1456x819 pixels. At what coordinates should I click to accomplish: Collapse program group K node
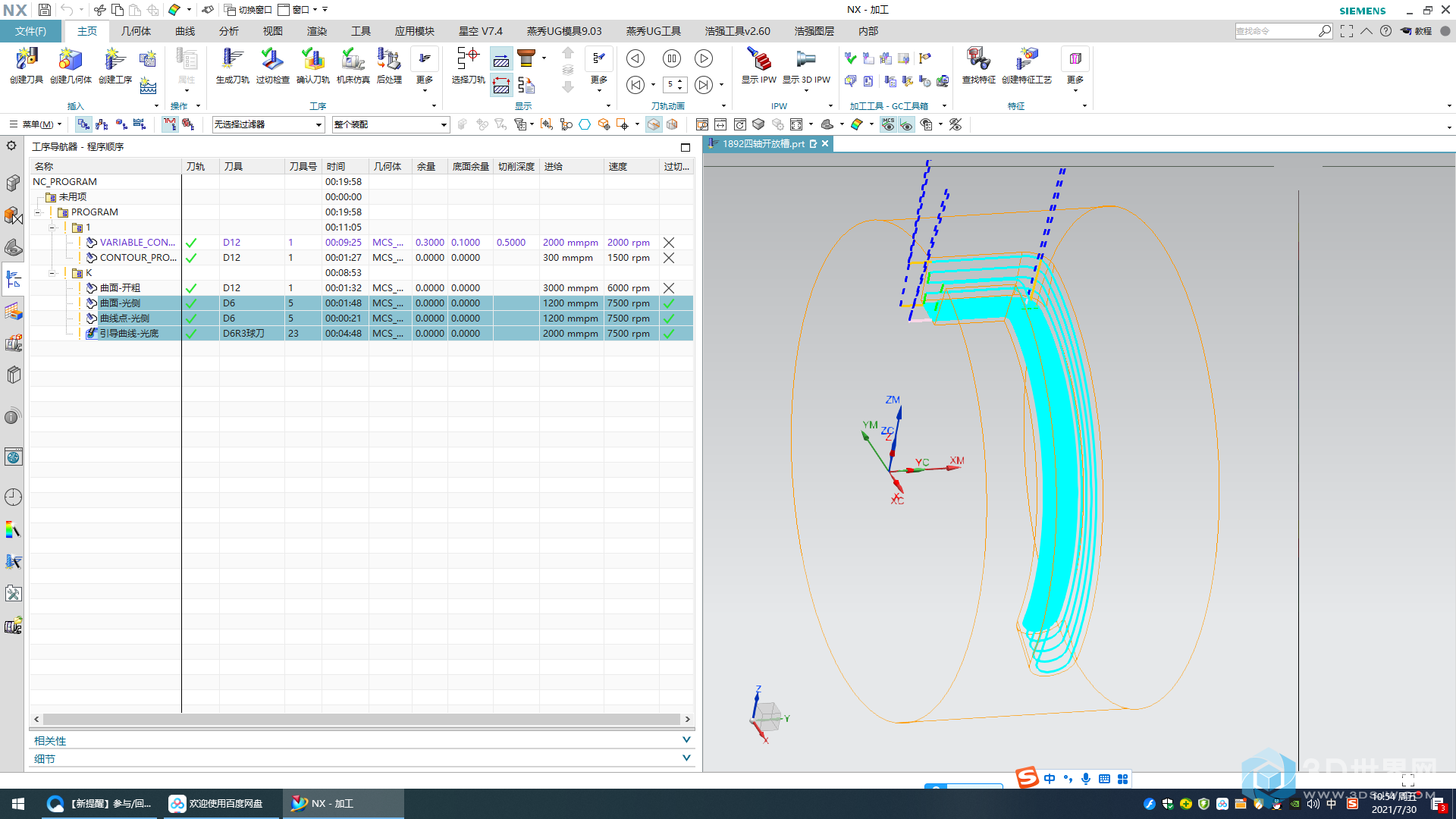(x=52, y=273)
